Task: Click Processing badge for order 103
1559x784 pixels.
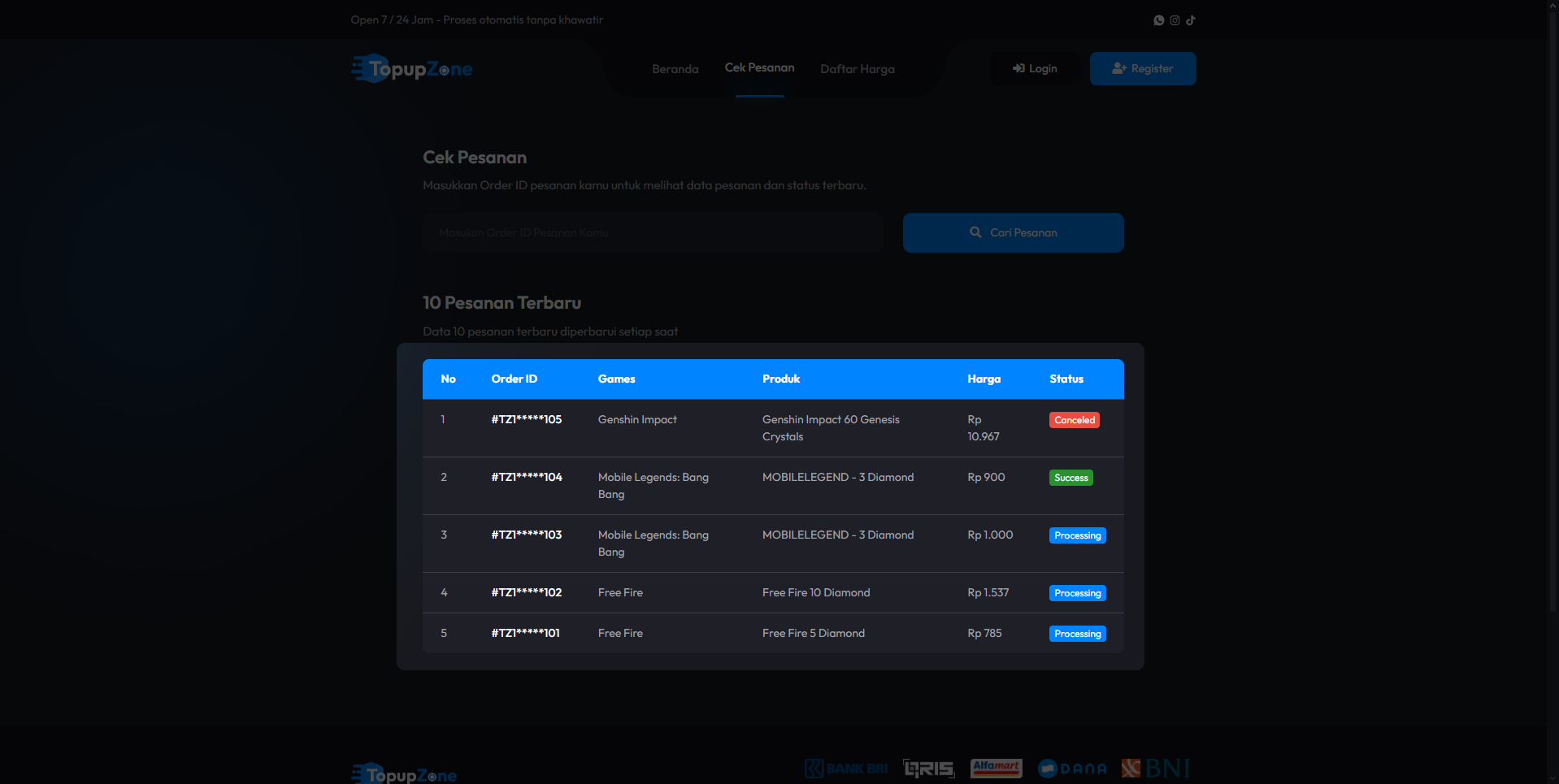Action: pos(1078,535)
